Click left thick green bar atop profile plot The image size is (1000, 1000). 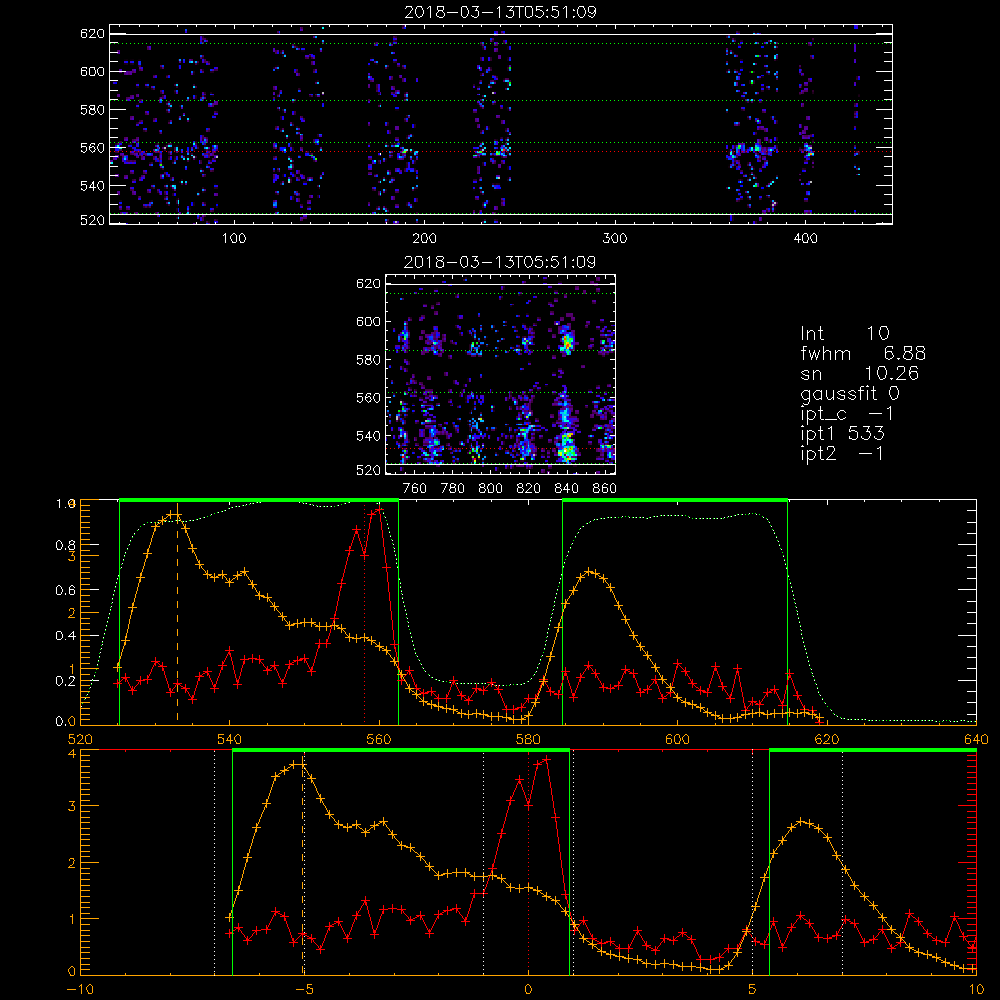(259, 501)
